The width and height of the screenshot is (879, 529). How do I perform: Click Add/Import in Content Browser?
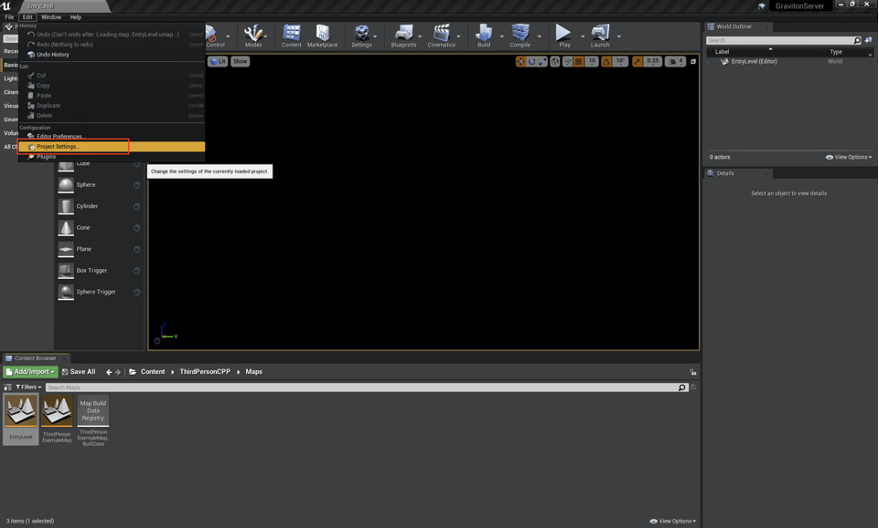tap(31, 372)
